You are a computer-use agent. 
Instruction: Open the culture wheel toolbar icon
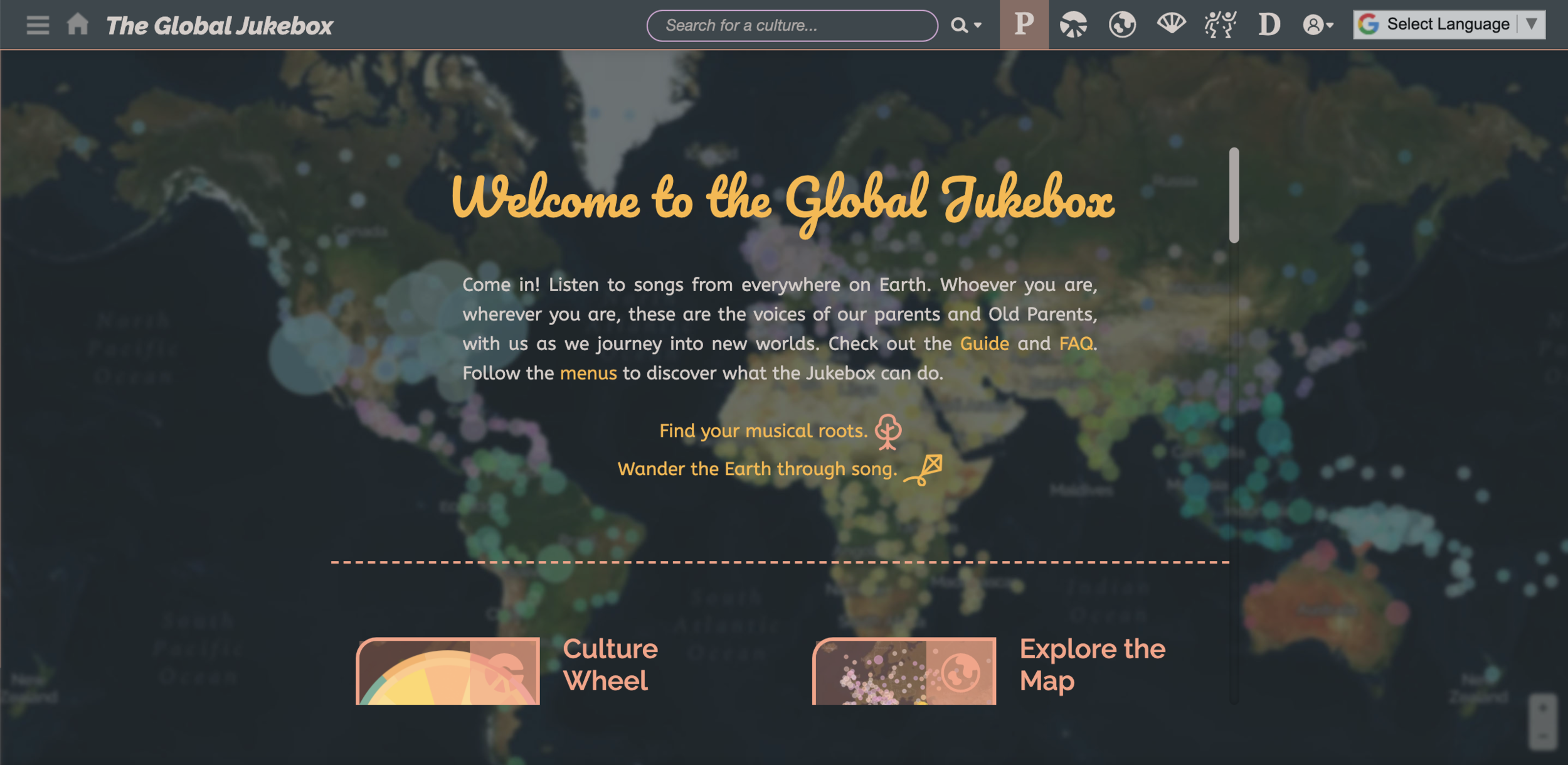pyautogui.click(x=1073, y=25)
